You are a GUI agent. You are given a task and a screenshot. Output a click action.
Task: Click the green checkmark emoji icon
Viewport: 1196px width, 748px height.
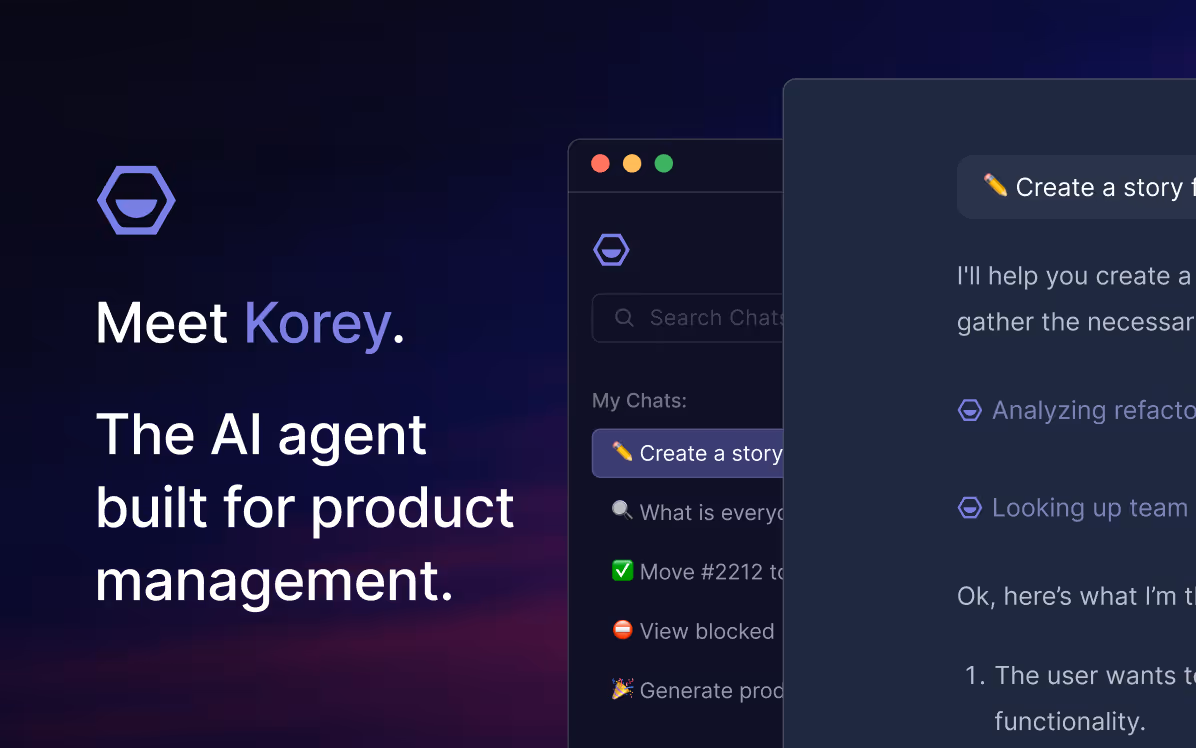tap(622, 570)
